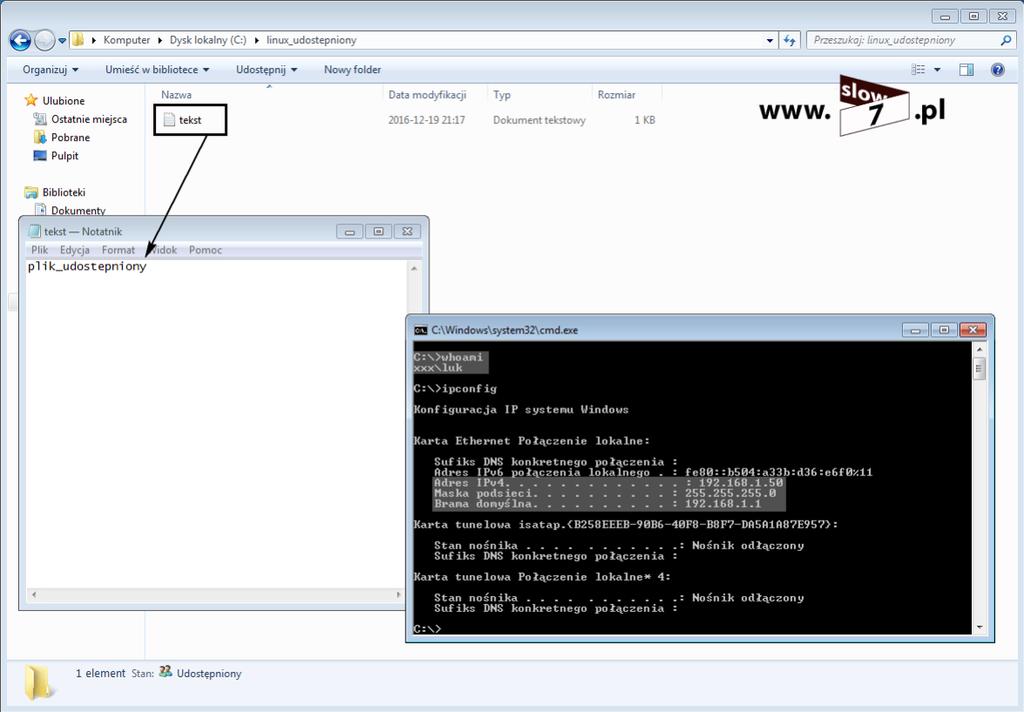Open the Plik menu in Notatnik
The width and height of the screenshot is (1024, 712).
click(39, 250)
